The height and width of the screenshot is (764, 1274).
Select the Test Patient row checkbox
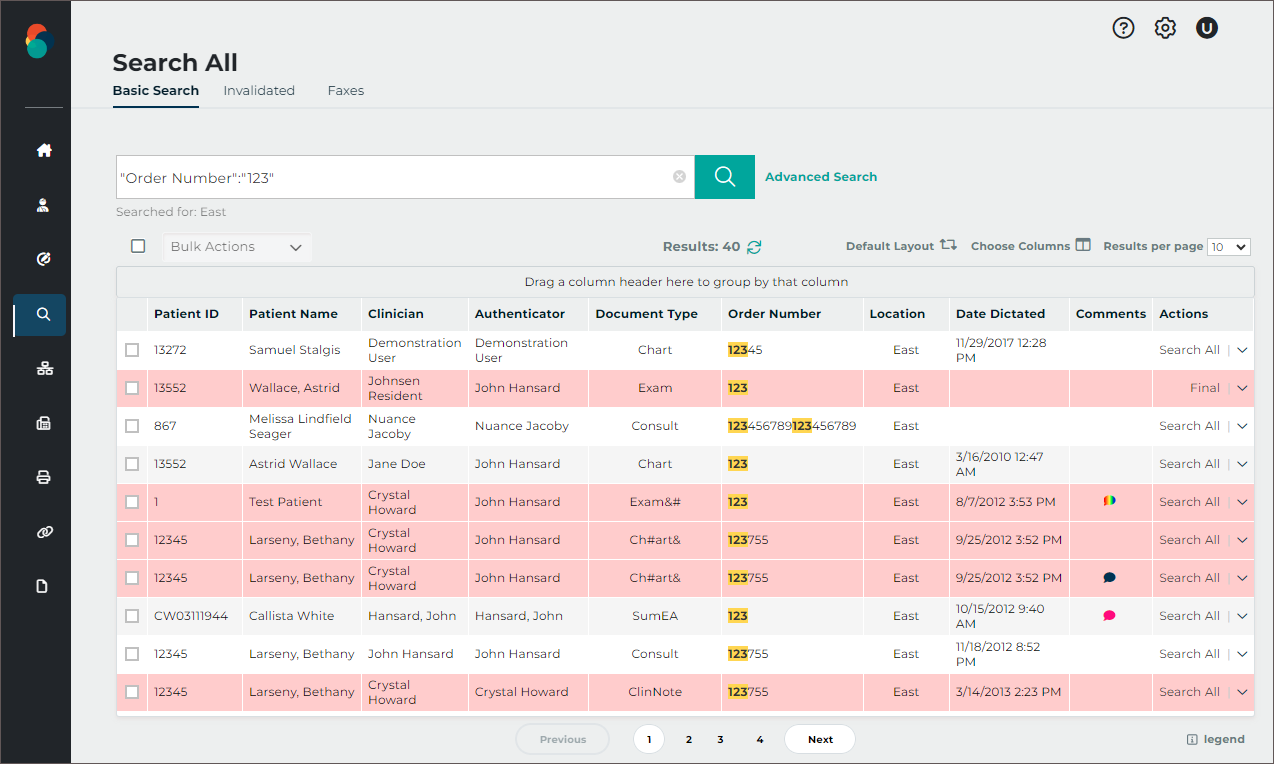[x=132, y=502]
